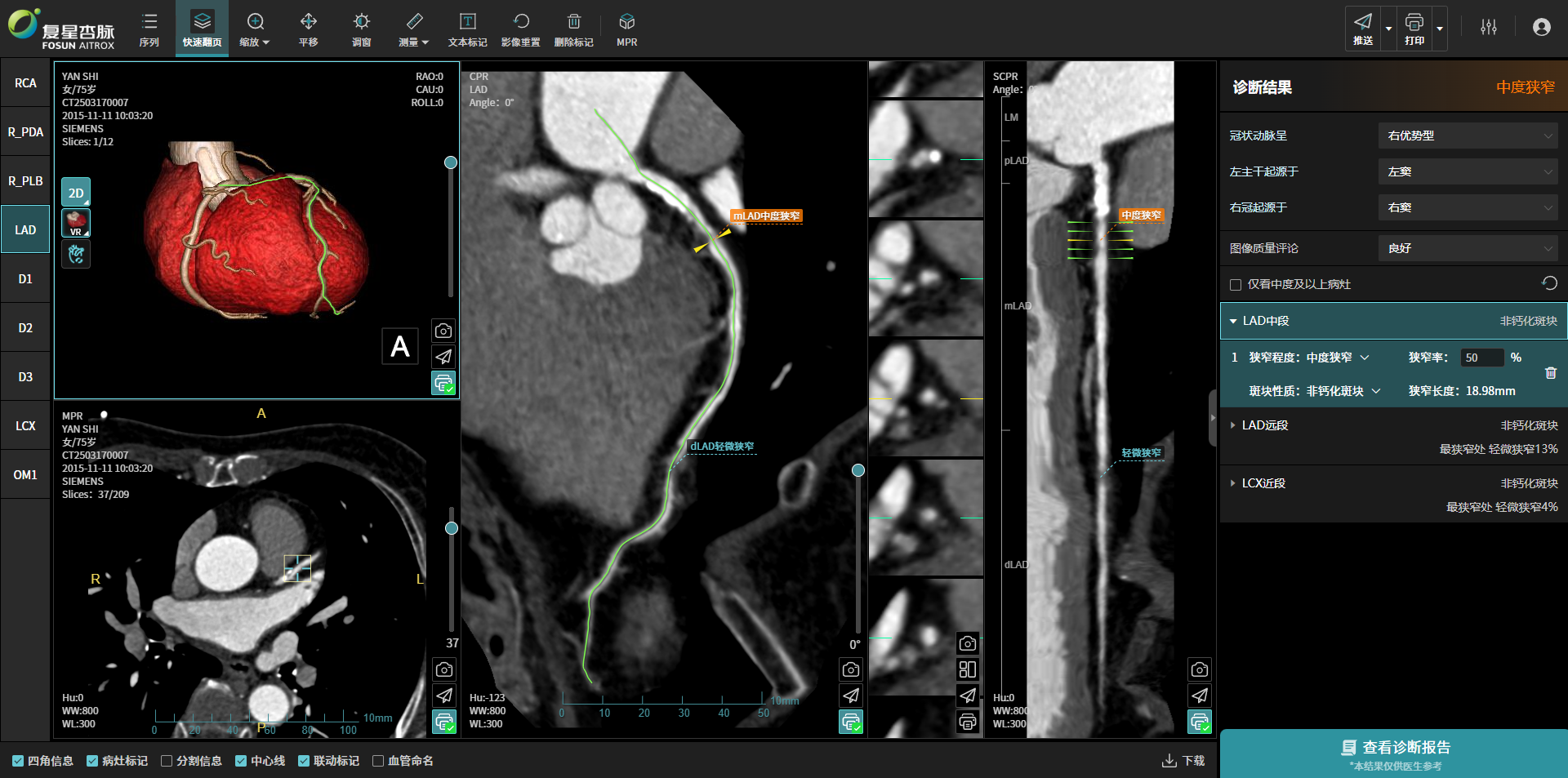
Task: Open the MPR view tool
Action: click(626, 29)
